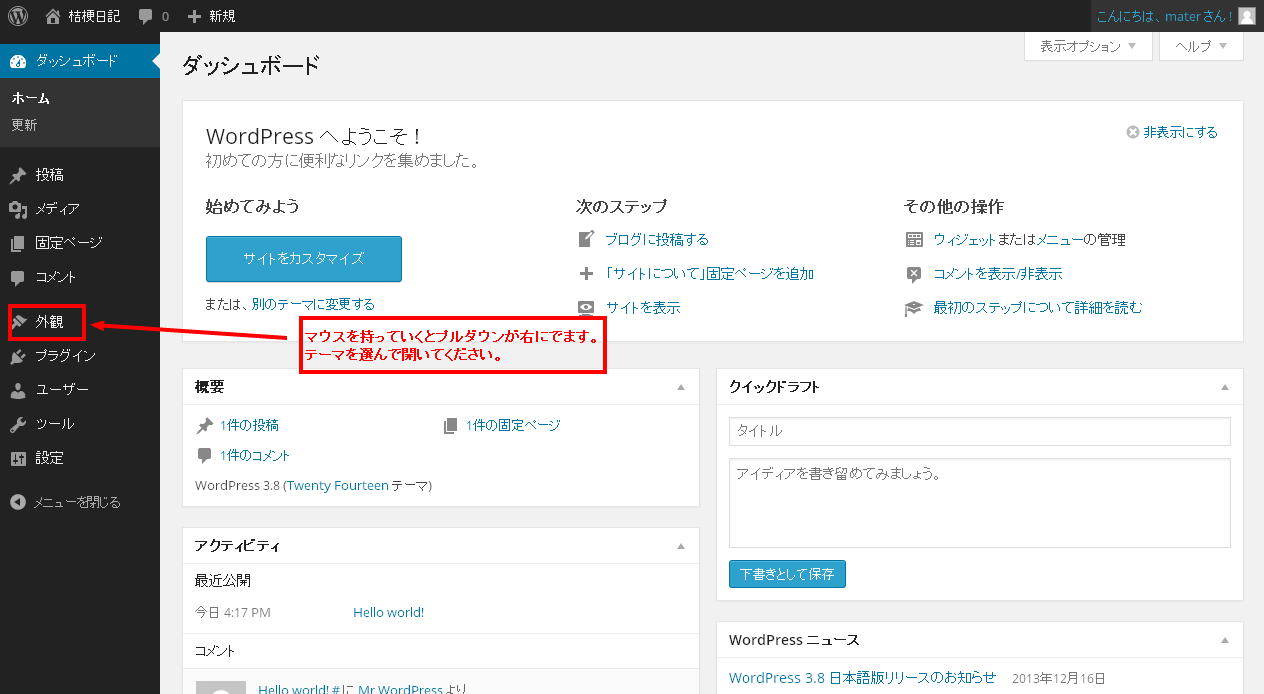Click the Mr WordPress commenter link
The image size is (1264, 694).
point(400,688)
